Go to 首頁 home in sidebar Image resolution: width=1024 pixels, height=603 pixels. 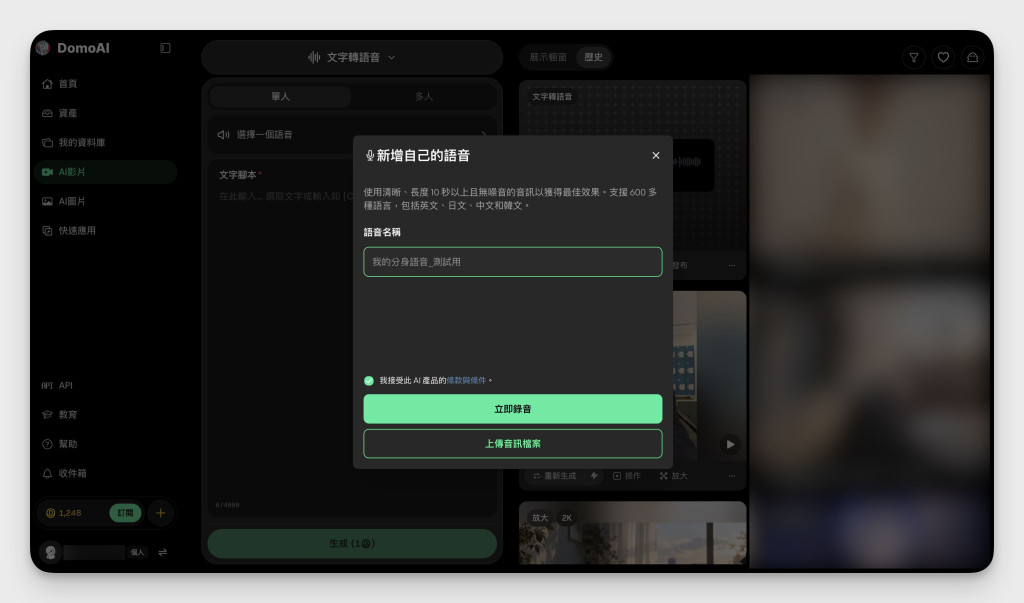pos(104,84)
